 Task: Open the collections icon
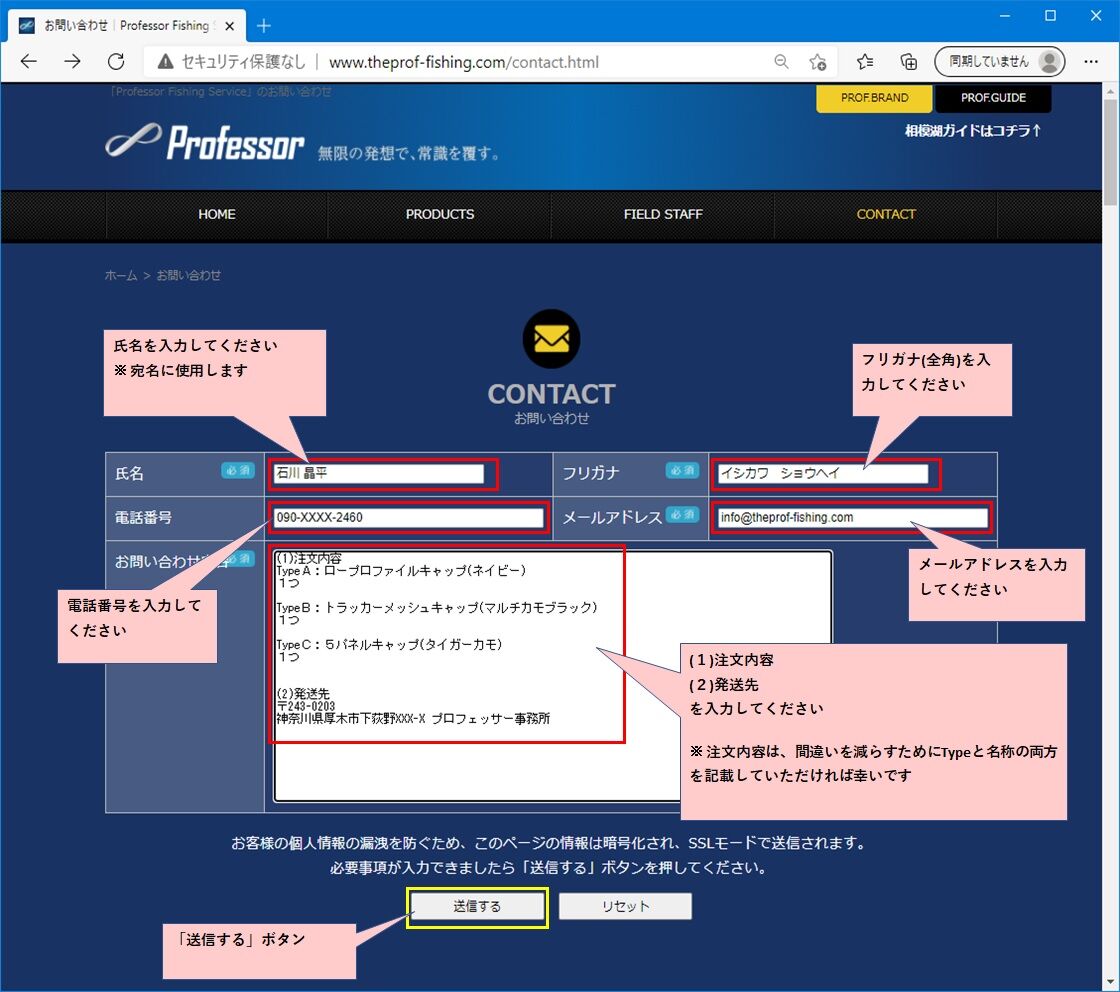coord(908,61)
